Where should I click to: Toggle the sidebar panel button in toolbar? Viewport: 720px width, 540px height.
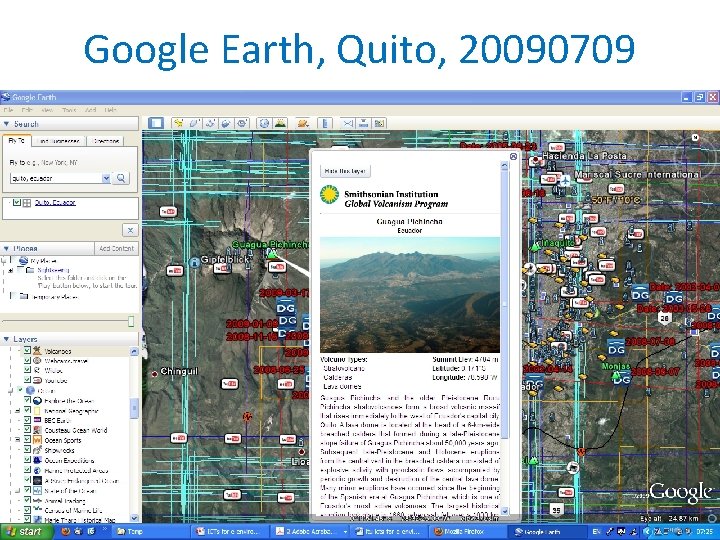pos(156,123)
